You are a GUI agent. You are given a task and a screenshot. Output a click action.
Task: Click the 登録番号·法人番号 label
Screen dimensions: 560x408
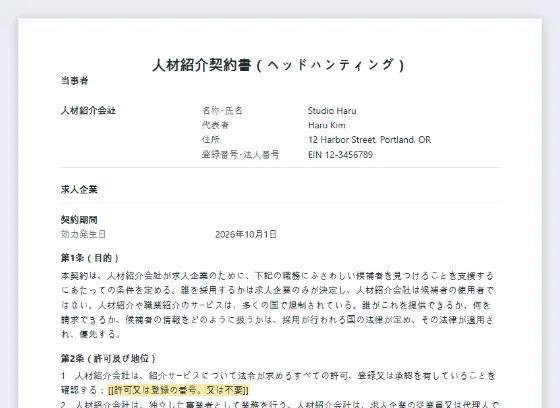pos(240,154)
